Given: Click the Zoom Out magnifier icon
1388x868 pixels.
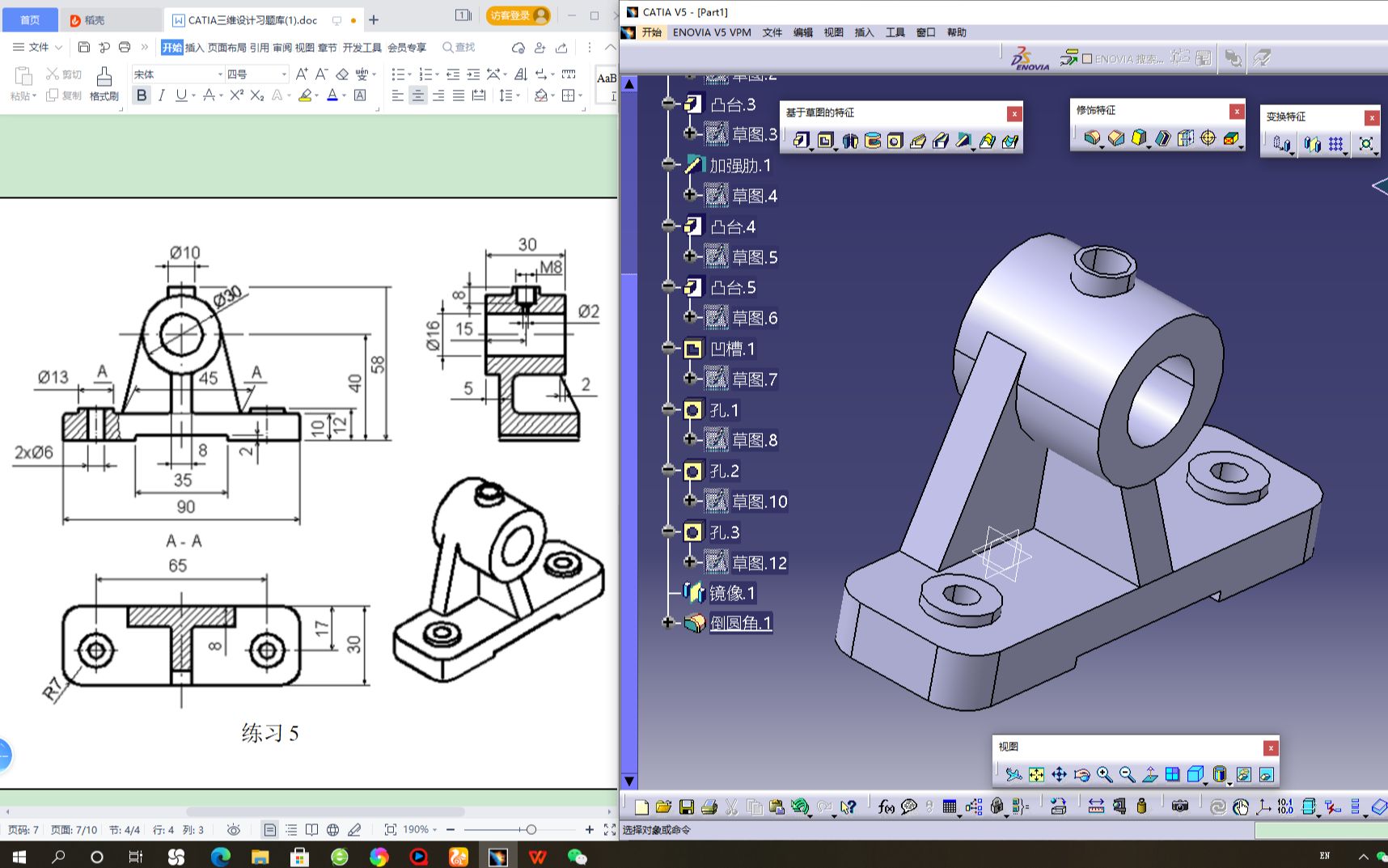Looking at the screenshot, I should tap(1127, 775).
